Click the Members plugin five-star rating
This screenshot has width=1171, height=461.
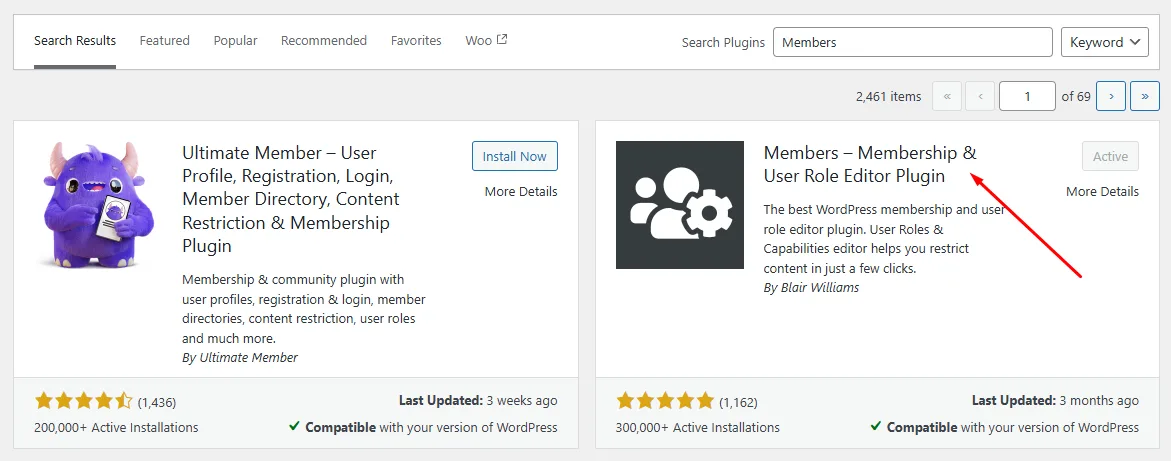tap(665, 402)
